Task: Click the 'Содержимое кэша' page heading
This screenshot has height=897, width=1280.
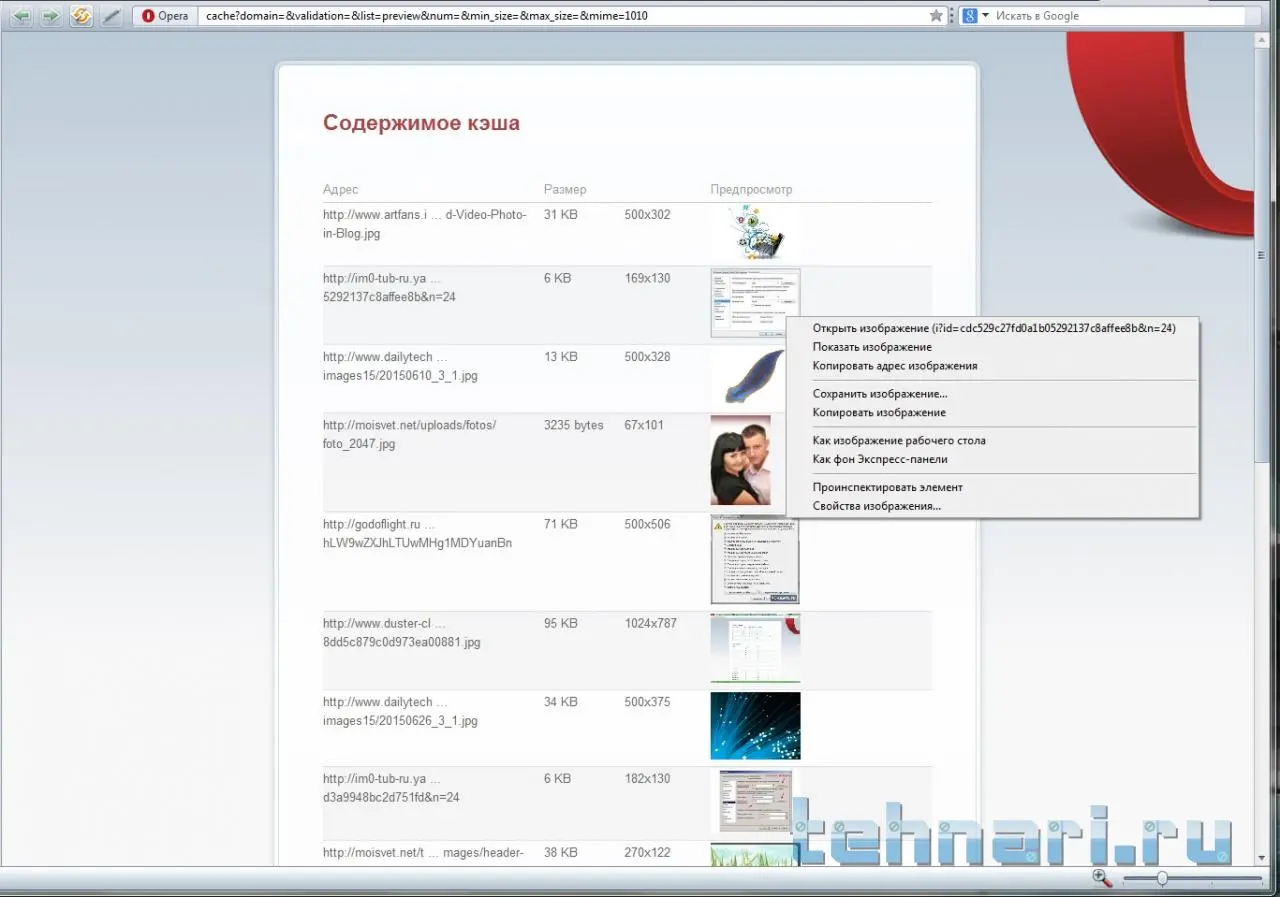Action: coord(421,123)
